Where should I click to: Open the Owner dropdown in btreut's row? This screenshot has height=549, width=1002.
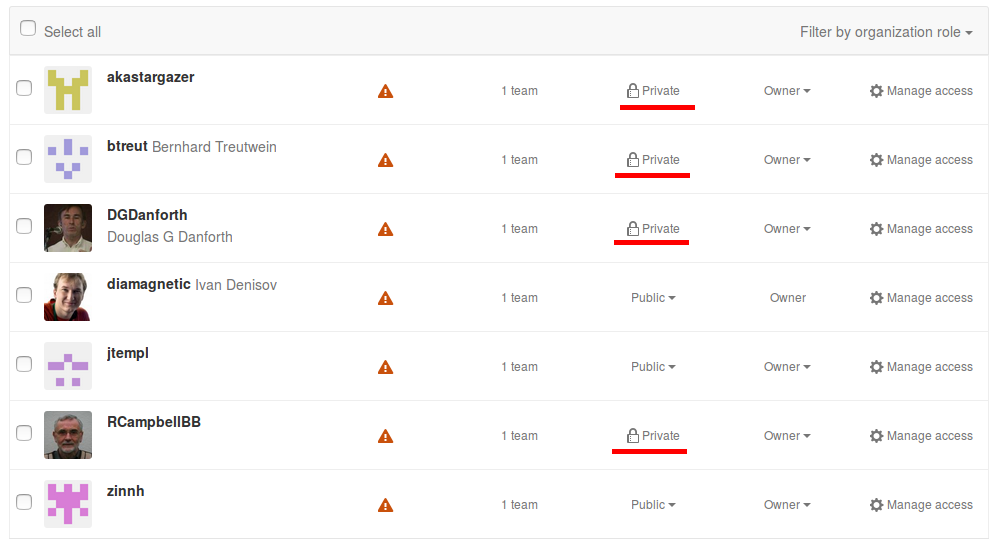787,160
